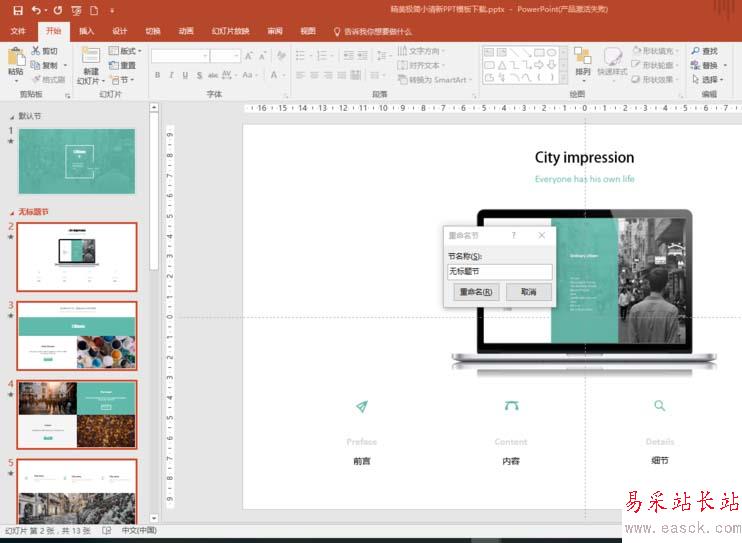
Task: Switch to the 动画 Animations tab
Action: [x=186, y=31]
